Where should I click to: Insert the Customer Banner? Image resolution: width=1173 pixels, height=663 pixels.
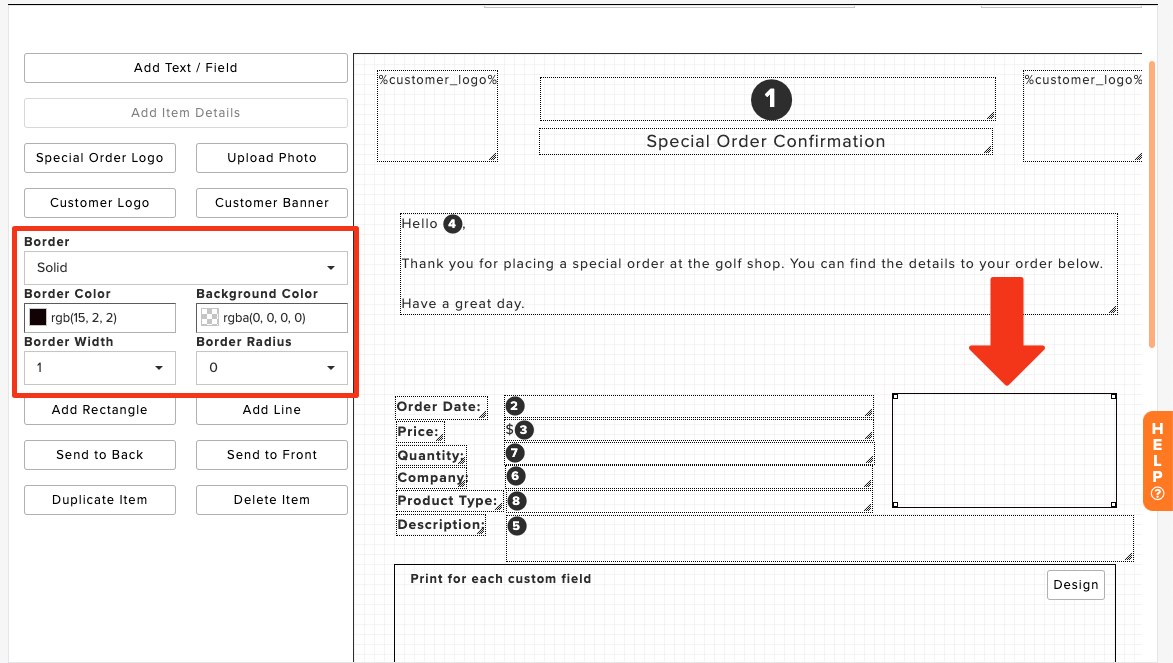(272, 203)
